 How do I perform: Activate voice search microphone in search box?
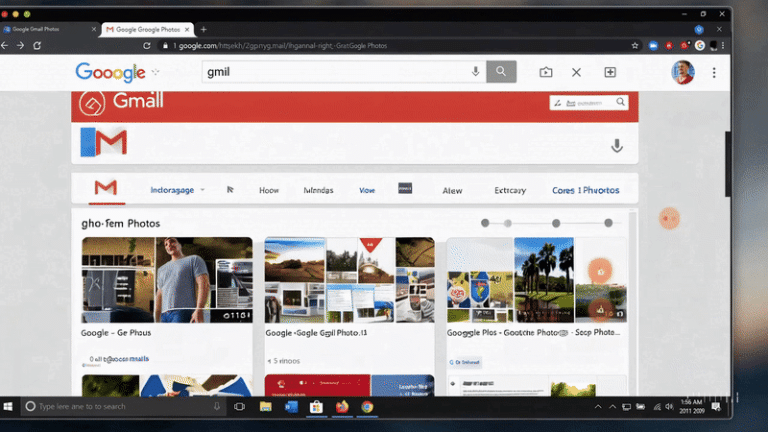(475, 72)
